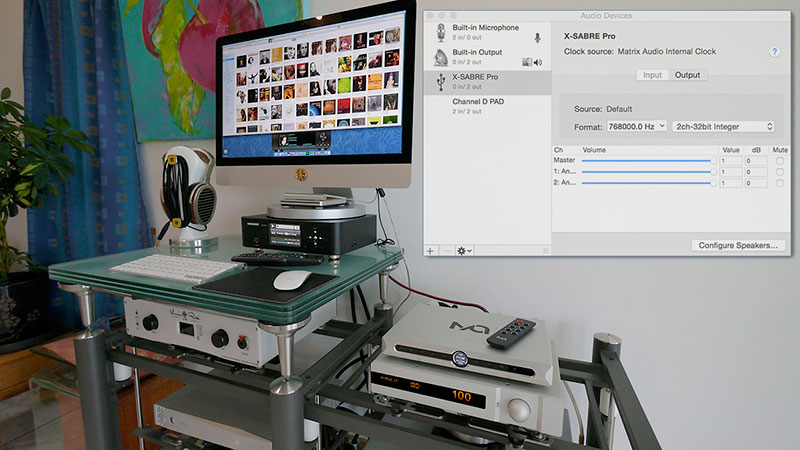Toggle the Master channel mute checkbox
The width and height of the screenshot is (800, 450).
780,160
